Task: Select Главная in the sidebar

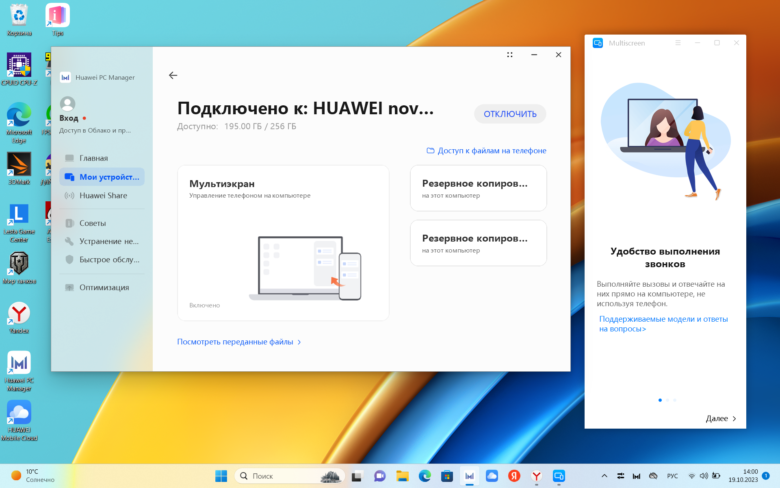Action: click(102, 158)
